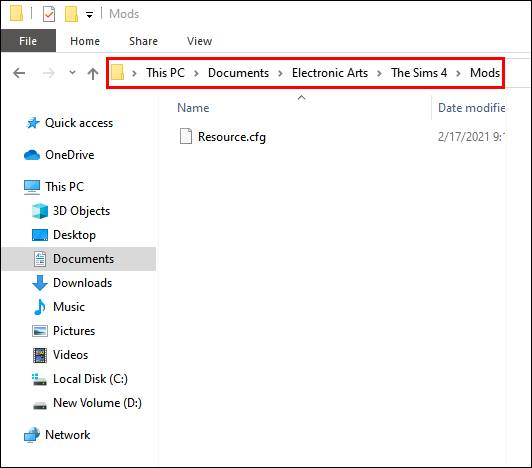The width and height of the screenshot is (532, 468).
Task: Sort by the Name column header
Action: point(193,108)
